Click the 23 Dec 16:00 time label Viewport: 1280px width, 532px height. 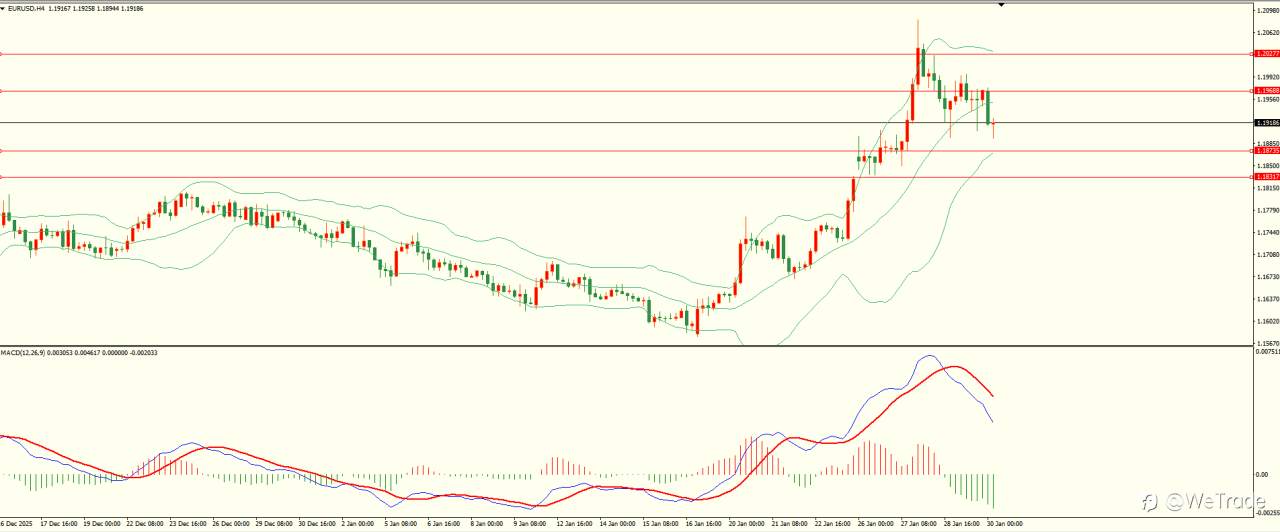(189, 523)
